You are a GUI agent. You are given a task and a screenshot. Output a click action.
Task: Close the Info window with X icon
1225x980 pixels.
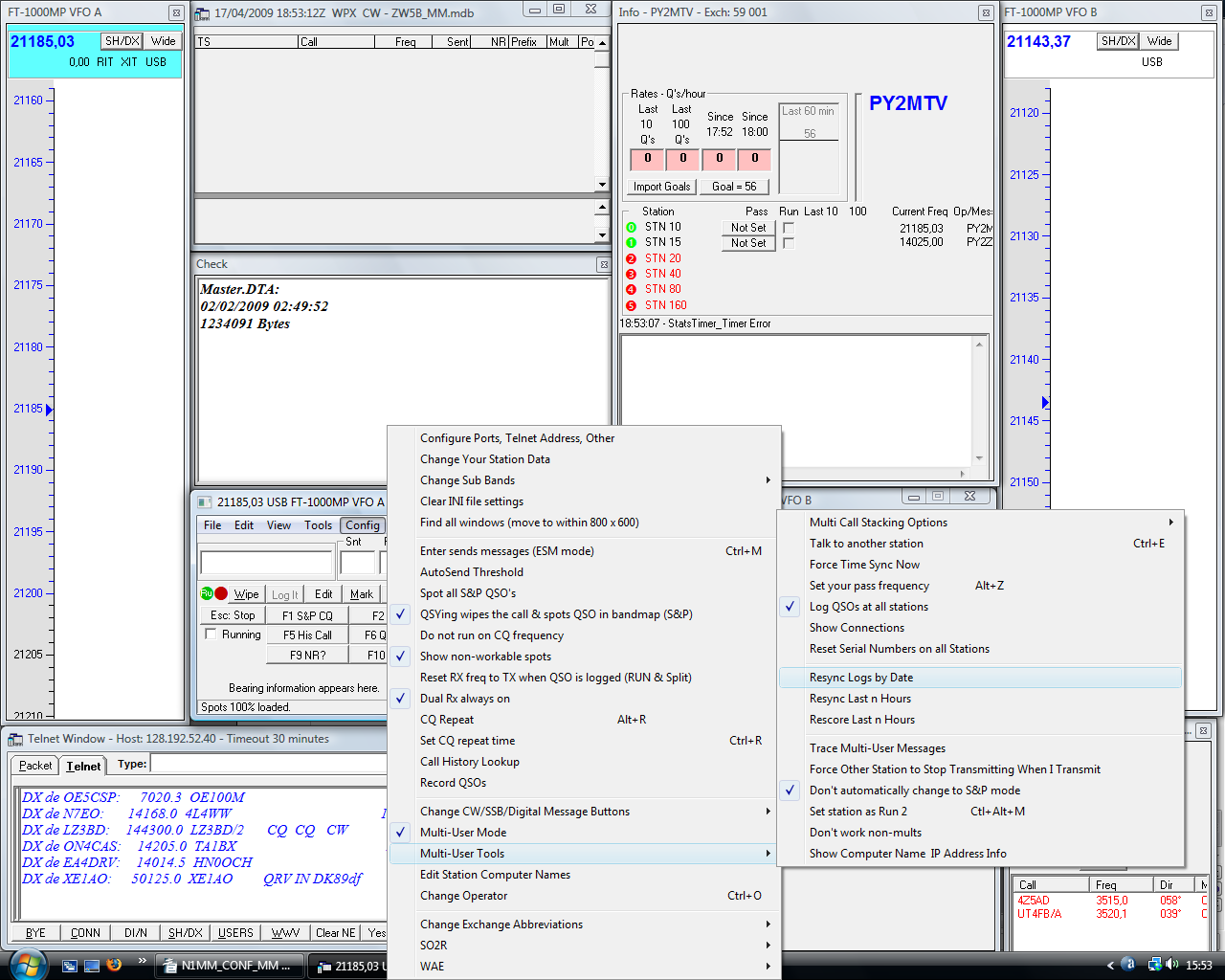coord(986,12)
